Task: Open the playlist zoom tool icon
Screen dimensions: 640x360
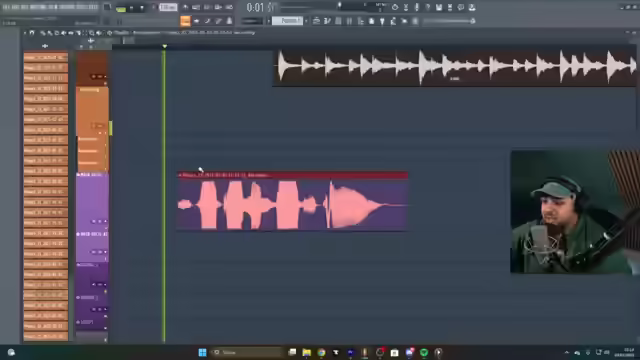Action: click(x=92, y=33)
